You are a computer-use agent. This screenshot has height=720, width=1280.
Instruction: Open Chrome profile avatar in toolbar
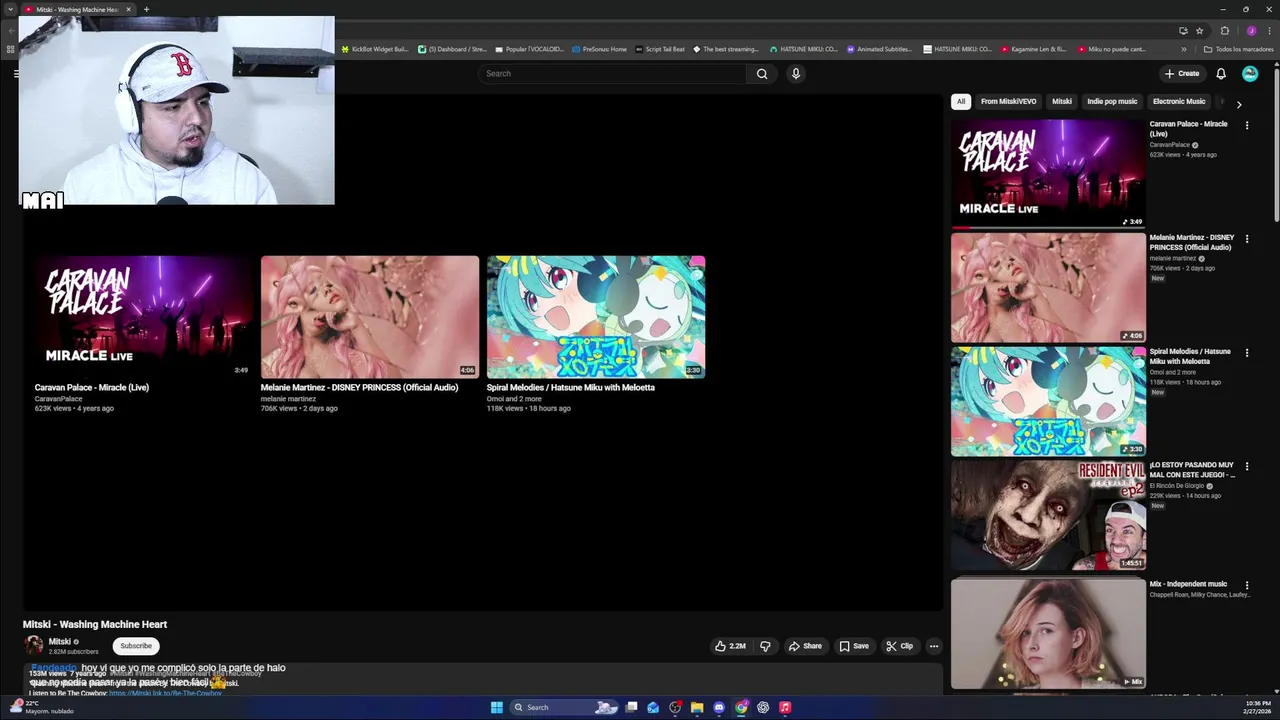coord(1251,30)
